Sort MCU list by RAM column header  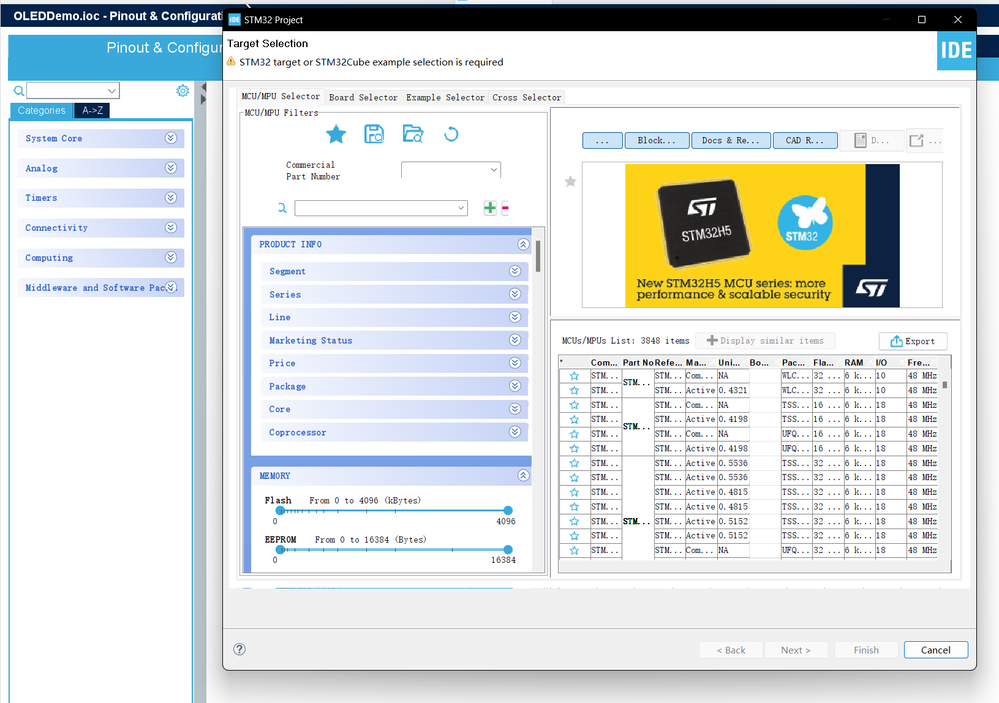tap(854, 362)
